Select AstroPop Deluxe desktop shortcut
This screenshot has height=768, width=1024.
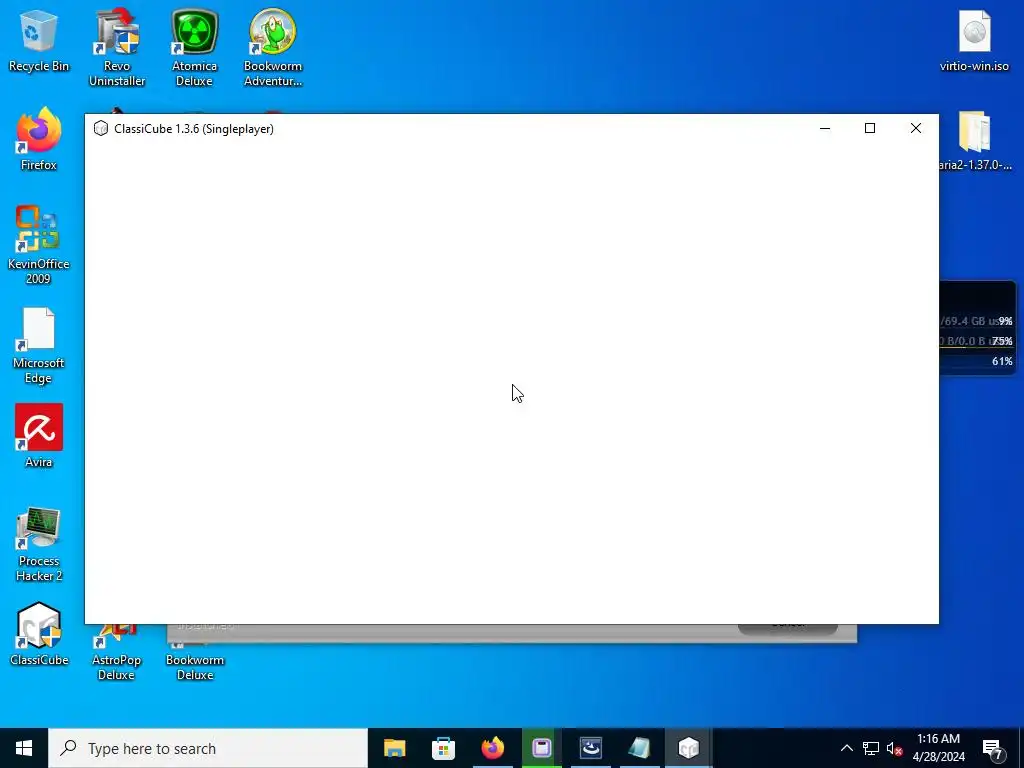coord(116,653)
